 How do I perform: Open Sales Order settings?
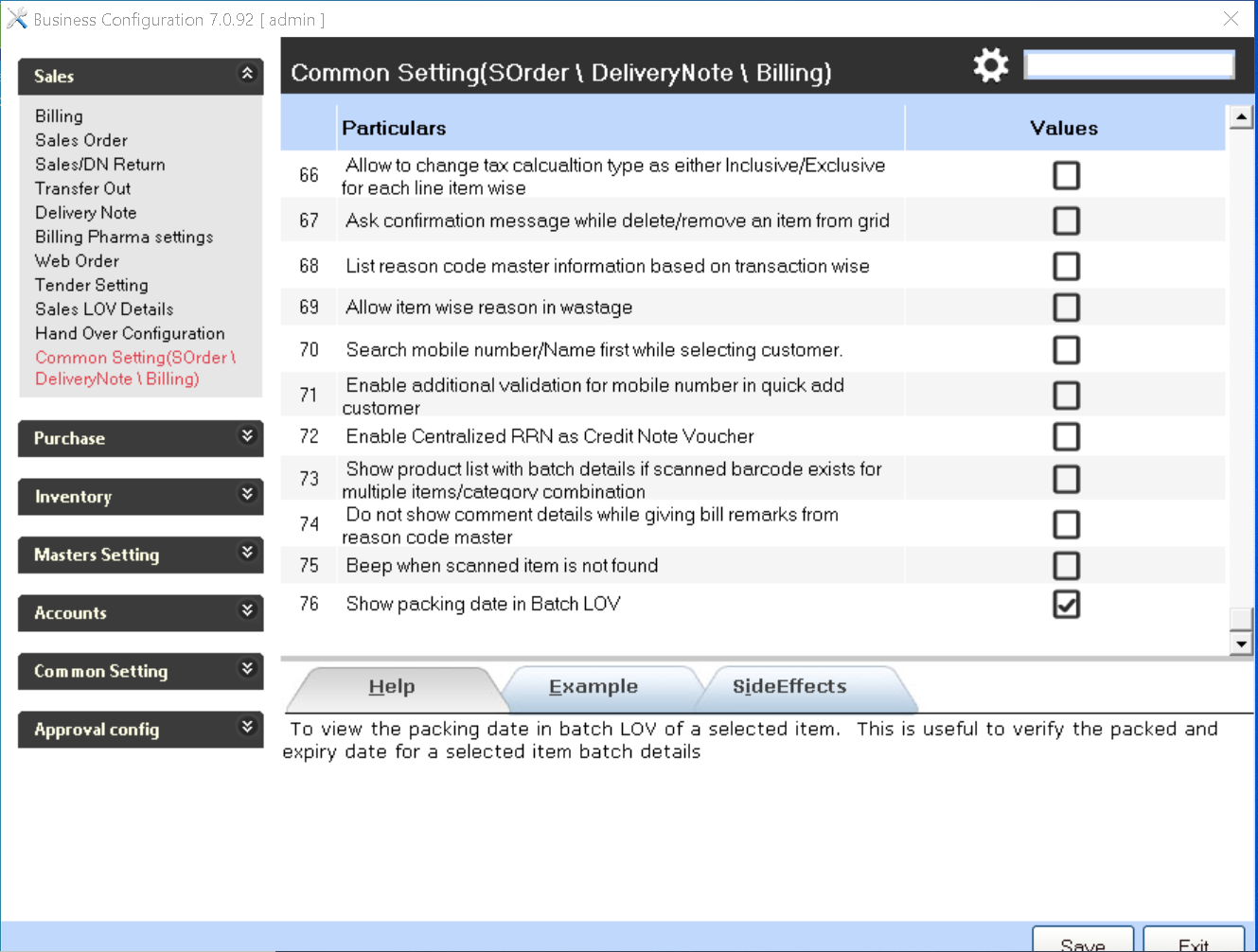click(x=81, y=140)
